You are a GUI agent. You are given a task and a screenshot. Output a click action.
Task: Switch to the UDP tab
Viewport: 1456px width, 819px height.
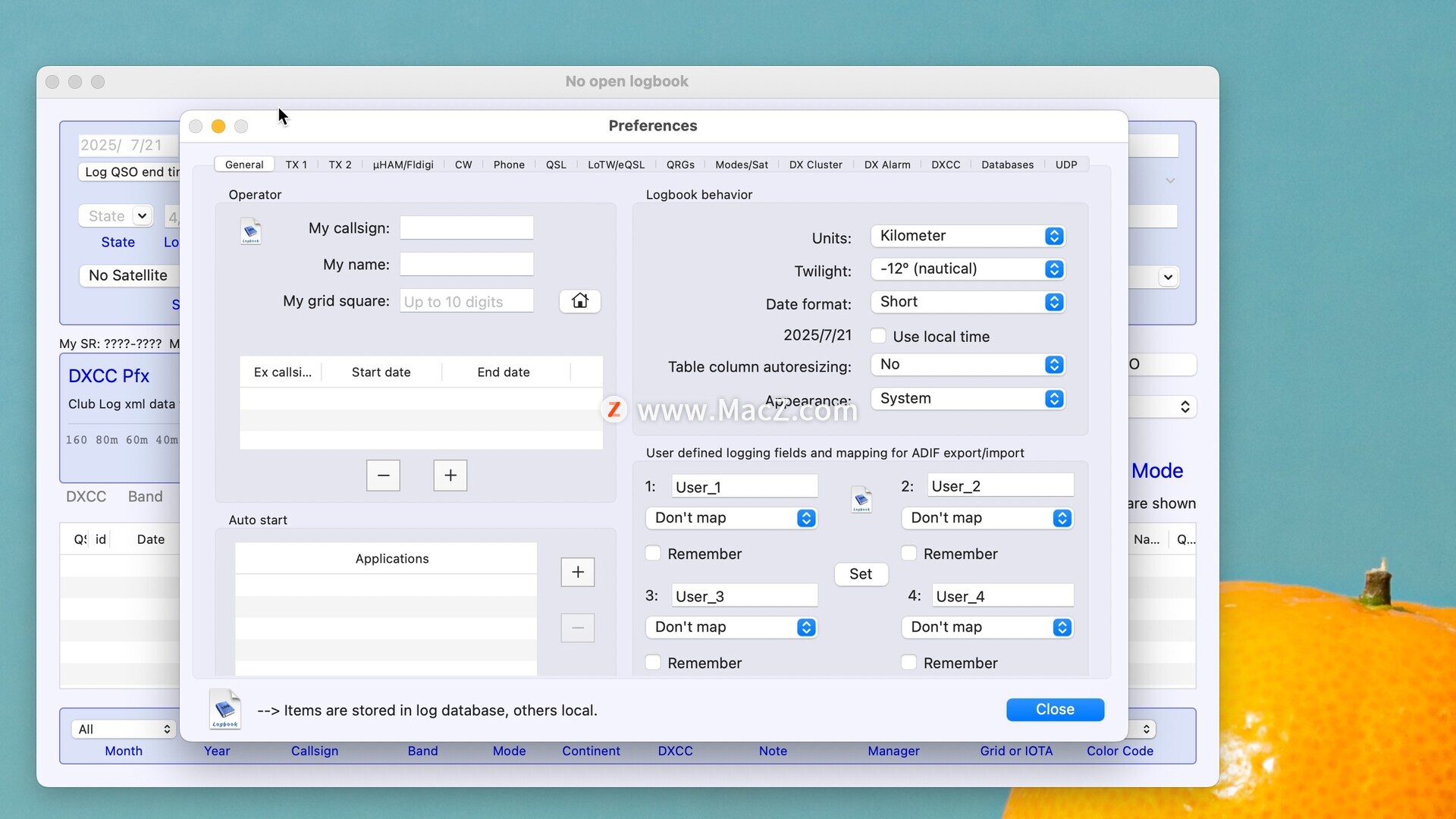pos(1066,165)
